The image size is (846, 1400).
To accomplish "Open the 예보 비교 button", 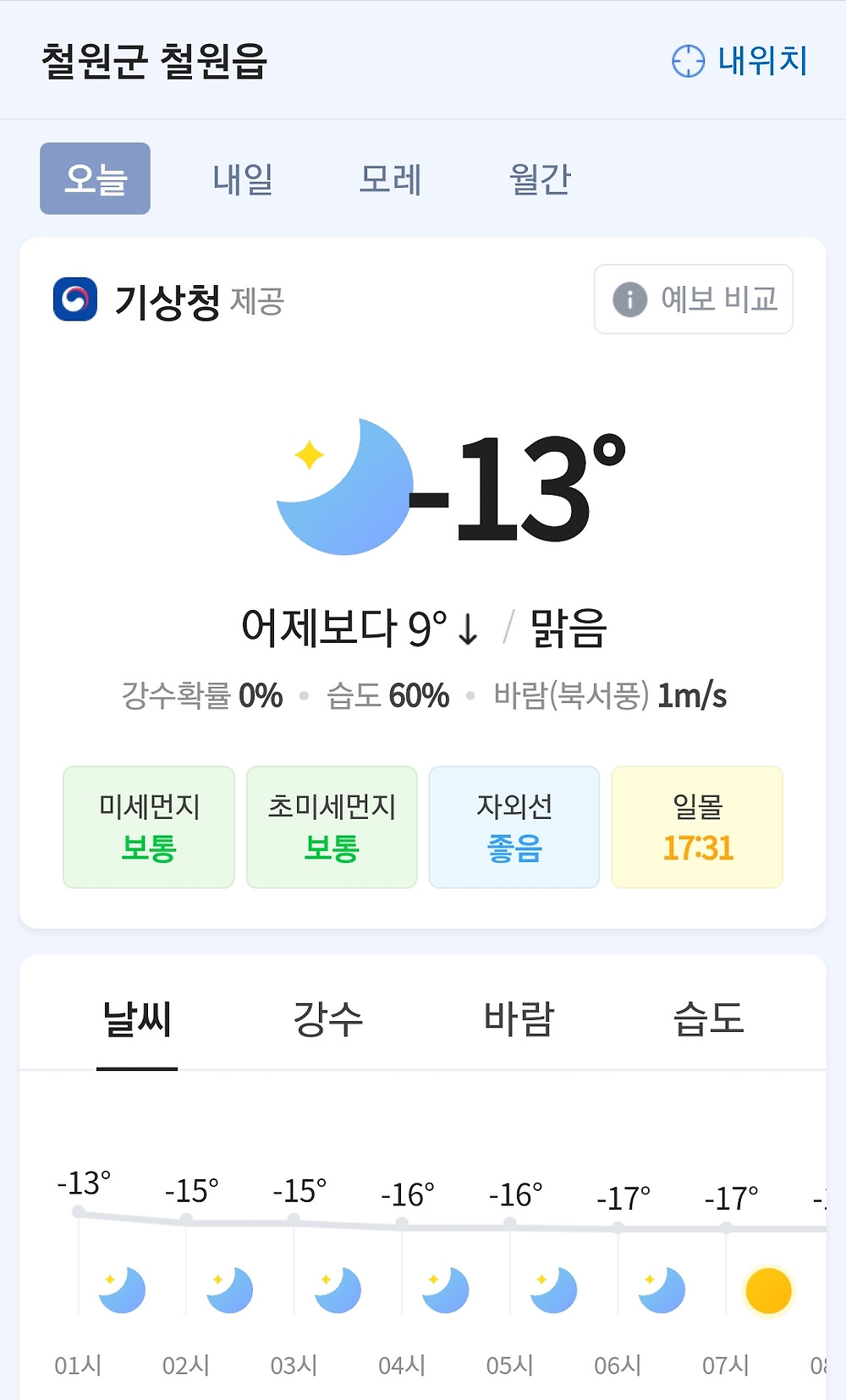I will pos(694,299).
